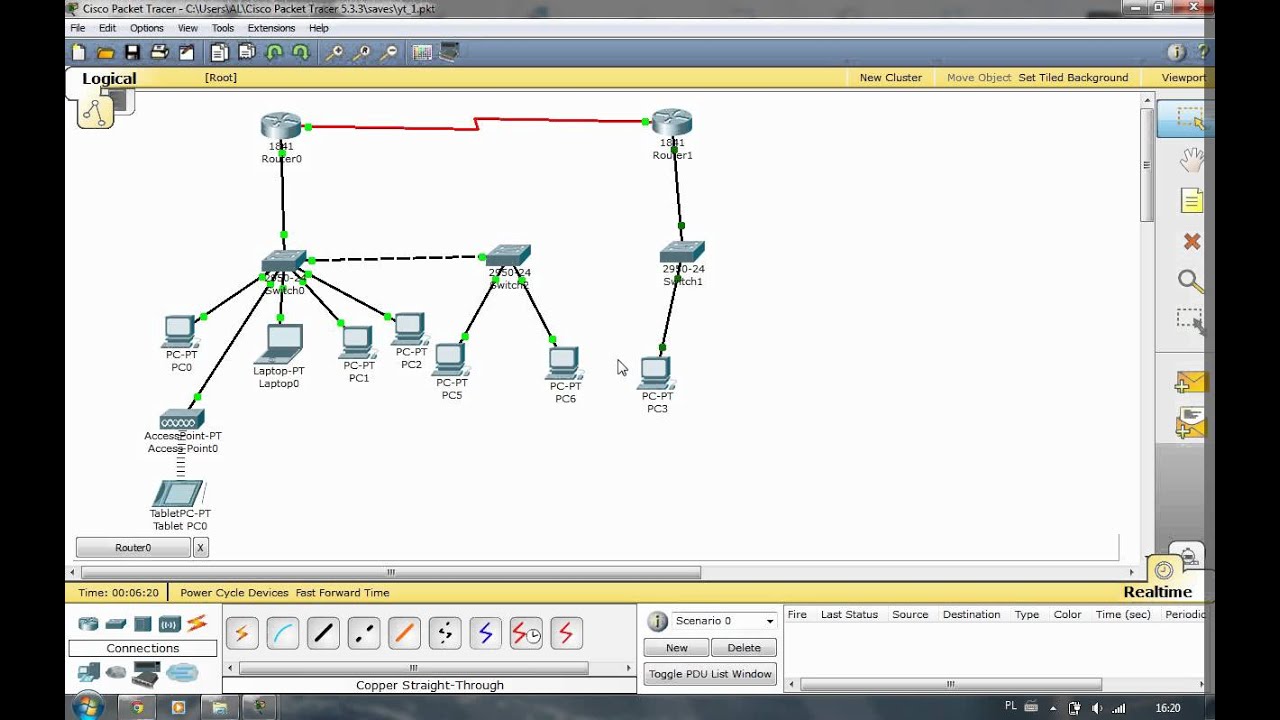Undo the last action

point(273,52)
